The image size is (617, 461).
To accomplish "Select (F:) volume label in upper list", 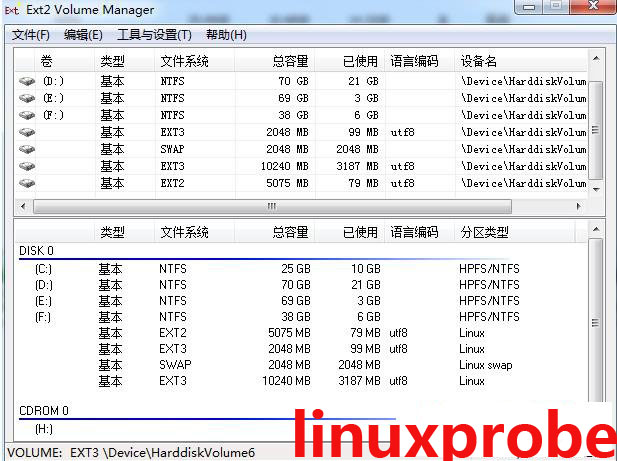I will coord(54,115).
